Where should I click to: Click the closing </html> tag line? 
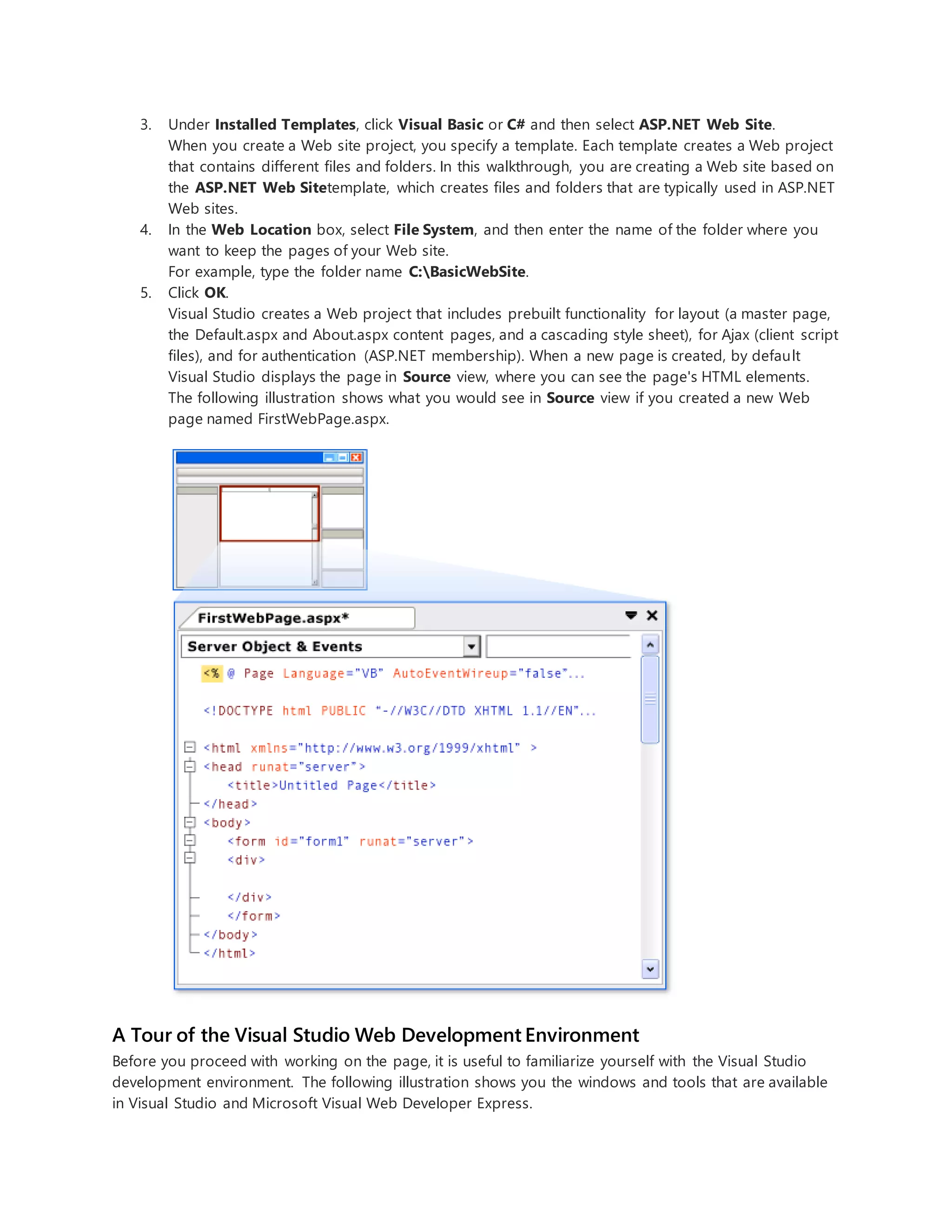[x=230, y=953]
